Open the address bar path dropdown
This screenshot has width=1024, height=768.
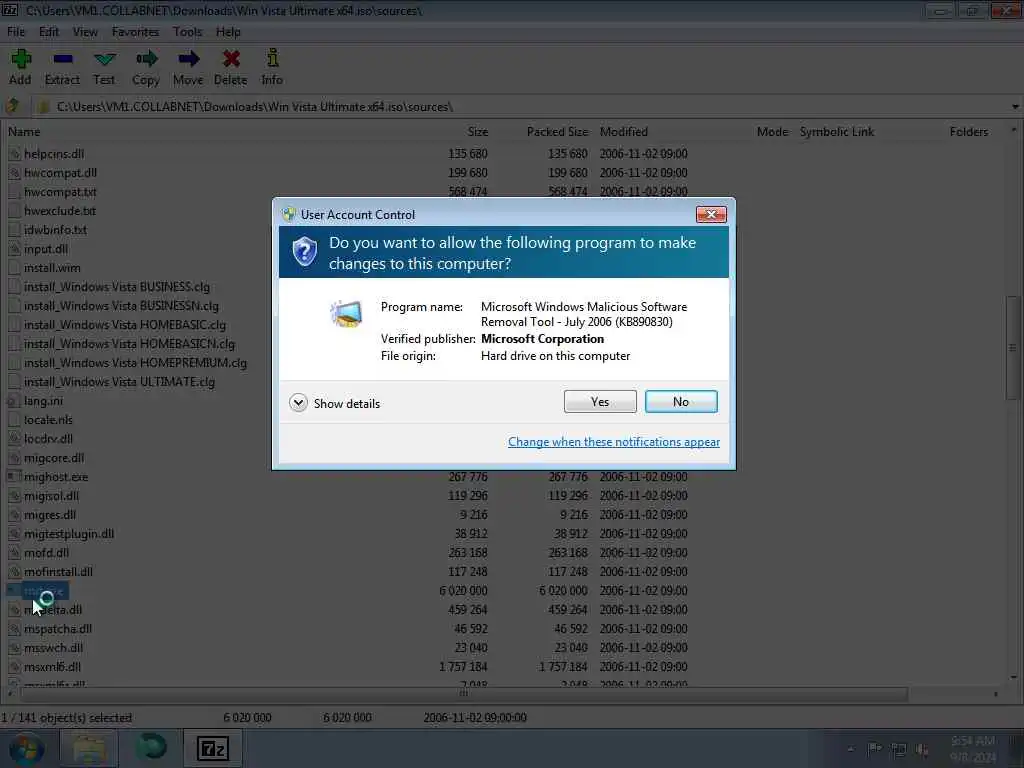pos(1015,106)
